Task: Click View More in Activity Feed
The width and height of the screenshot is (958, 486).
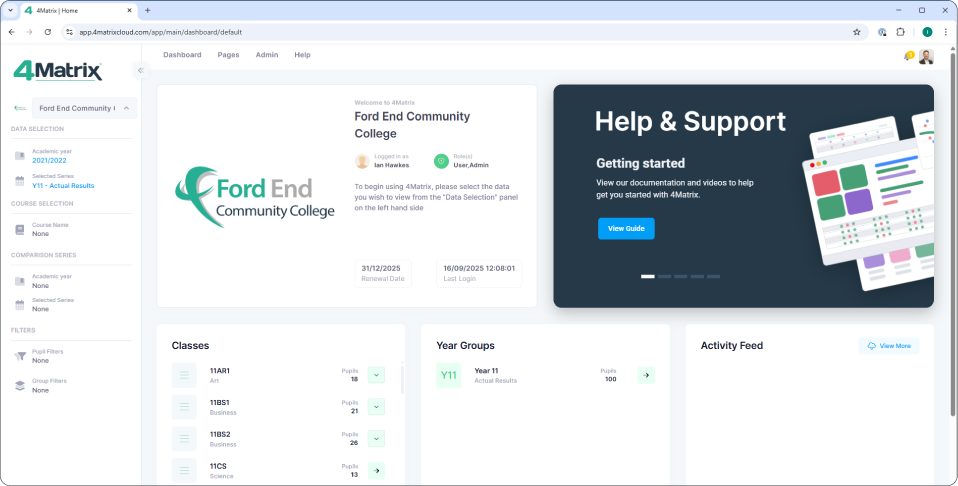Action: coord(889,345)
